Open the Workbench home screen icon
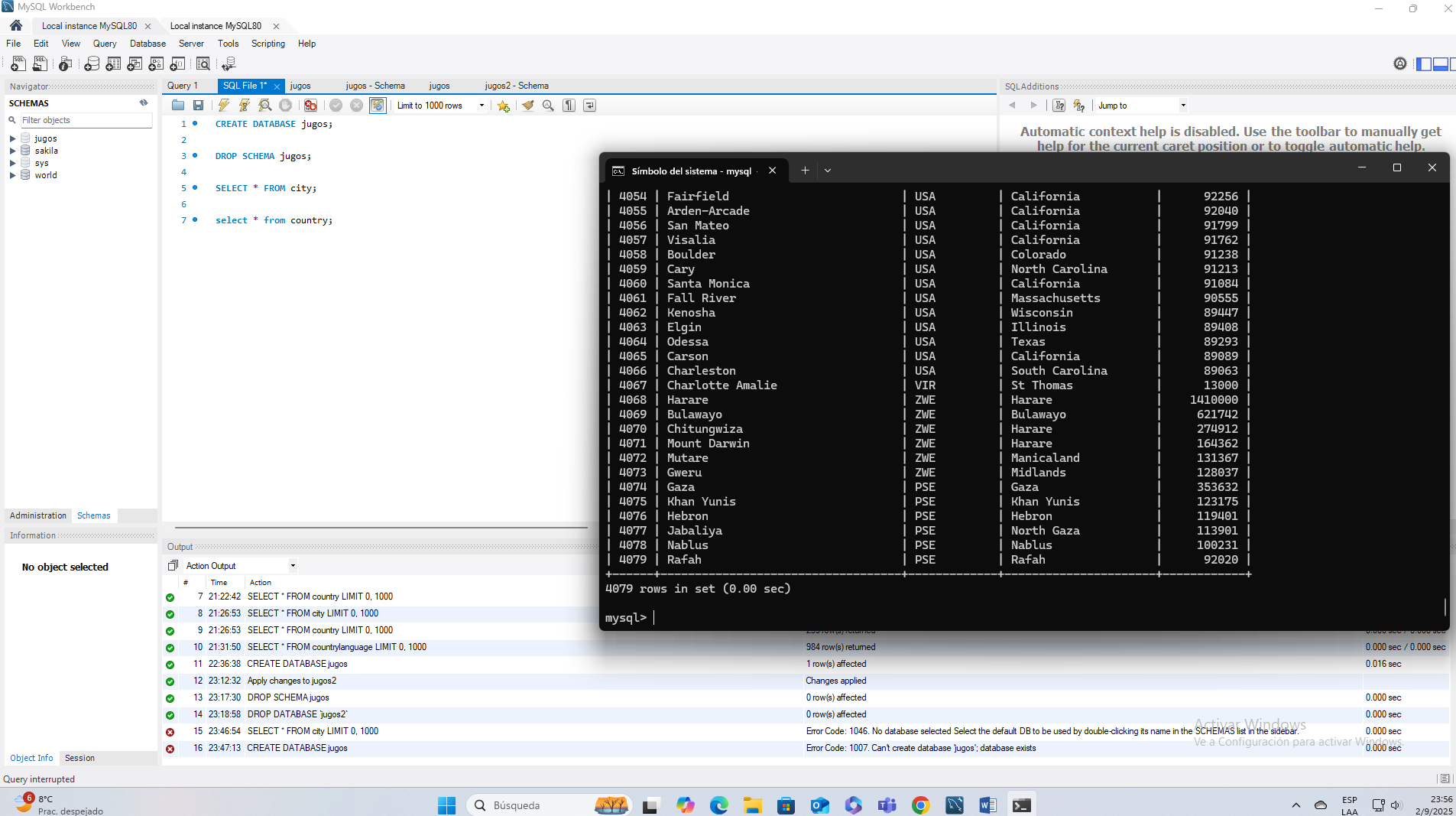Screen dimensions: 1456x816 16,25
